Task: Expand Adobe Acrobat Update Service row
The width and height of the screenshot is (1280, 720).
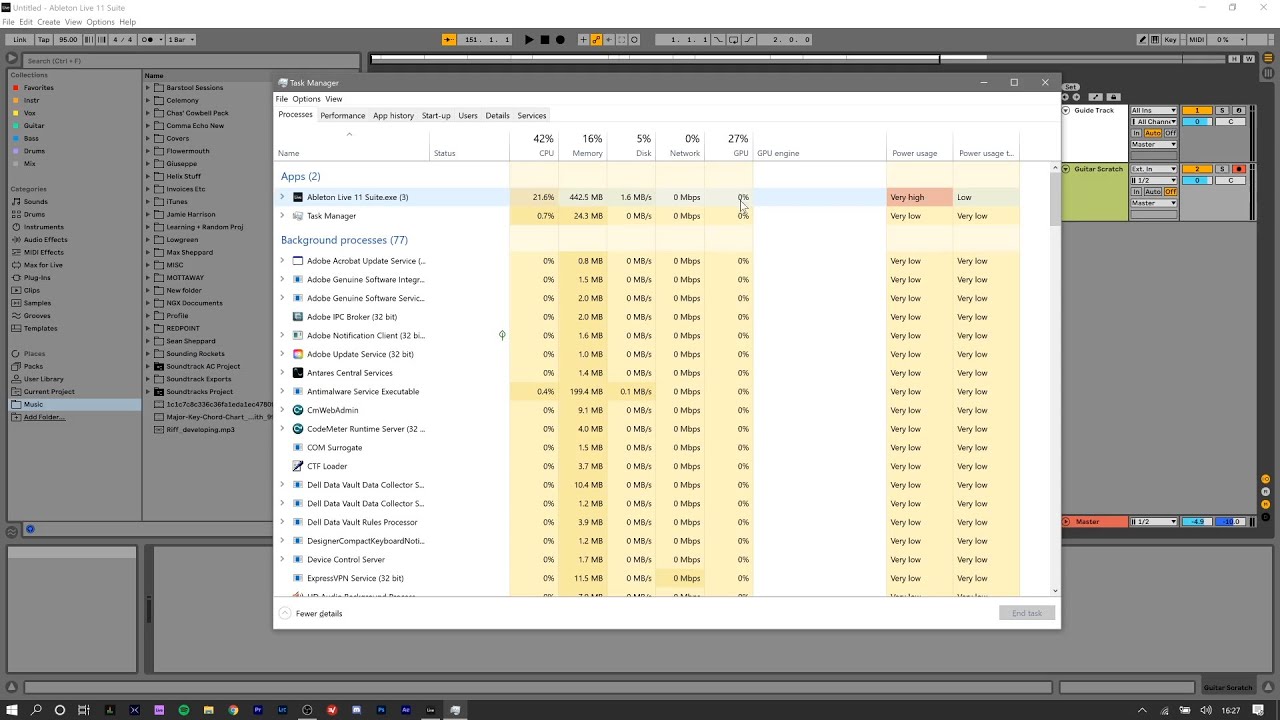Action: click(x=282, y=261)
